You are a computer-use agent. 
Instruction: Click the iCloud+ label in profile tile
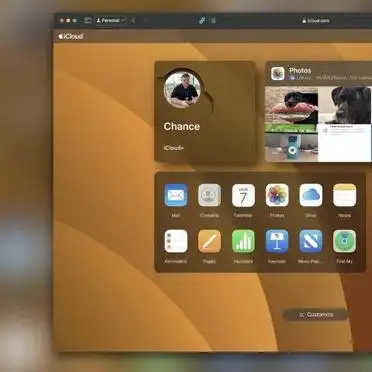(x=173, y=148)
